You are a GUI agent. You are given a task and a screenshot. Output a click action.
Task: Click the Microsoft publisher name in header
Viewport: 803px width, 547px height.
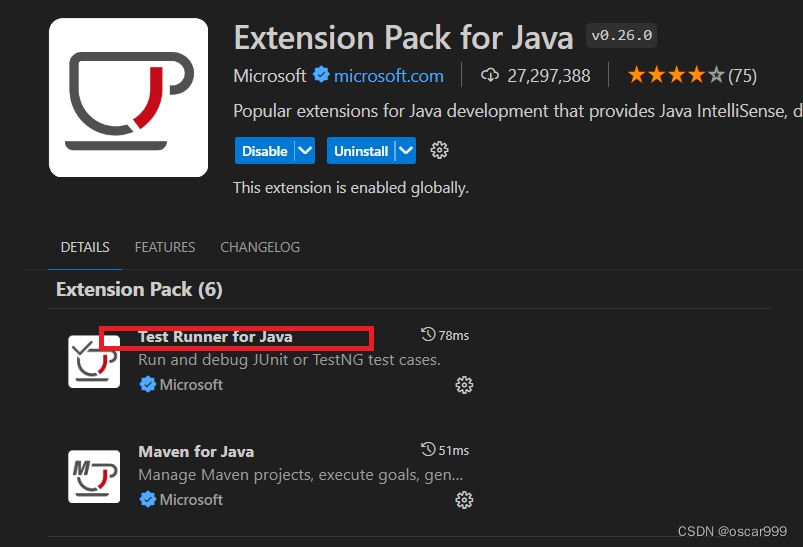click(270, 76)
